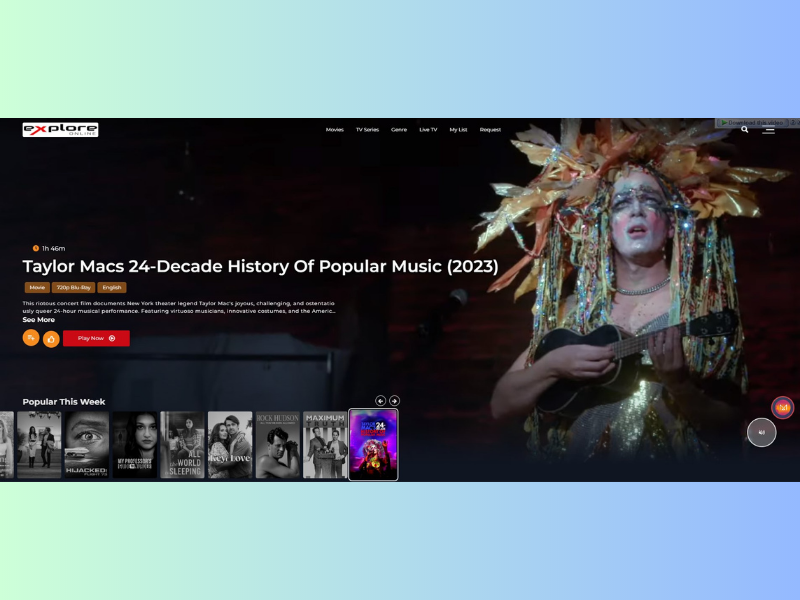Open the Movies menu
Viewport: 800px width, 600px height.
(335, 130)
